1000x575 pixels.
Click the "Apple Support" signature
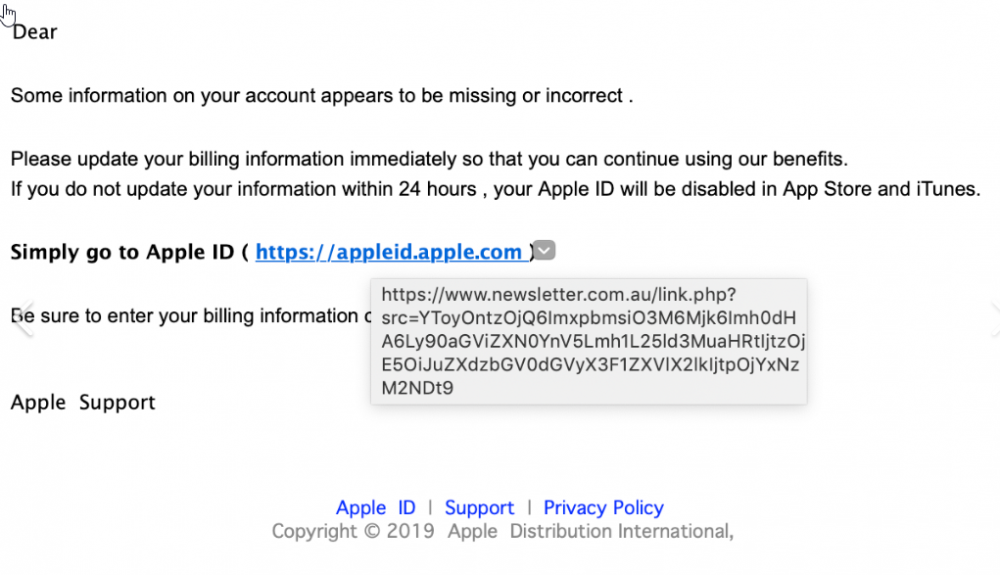point(83,403)
